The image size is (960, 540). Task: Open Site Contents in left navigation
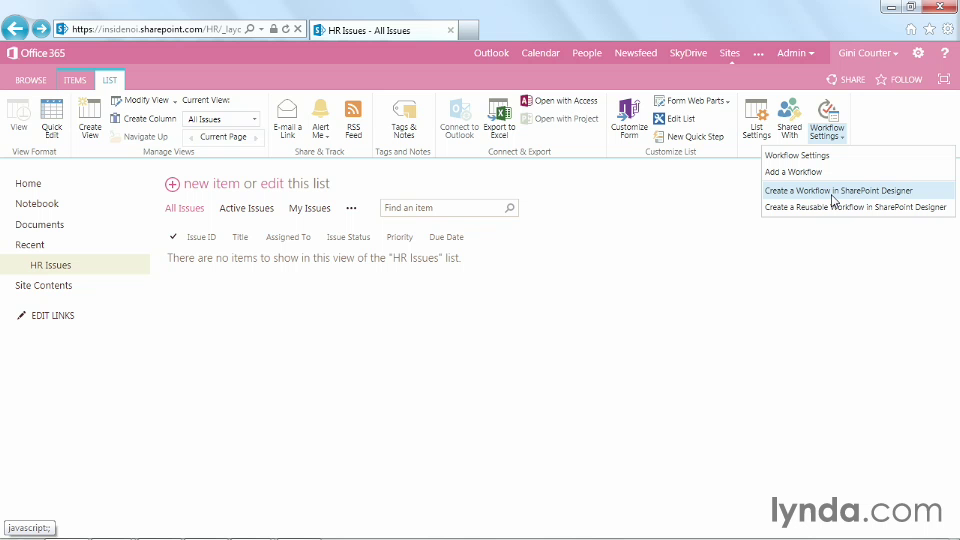(x=43, y=285)
